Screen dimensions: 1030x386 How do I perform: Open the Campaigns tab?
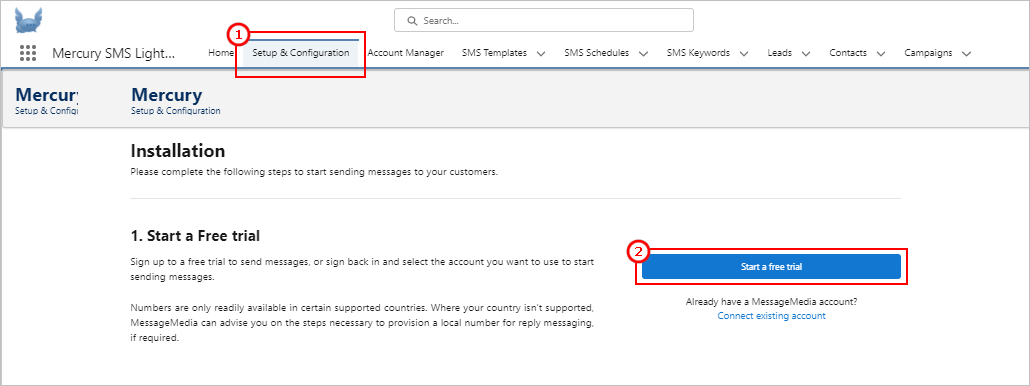pyautogui.click(x=928, y=53)
